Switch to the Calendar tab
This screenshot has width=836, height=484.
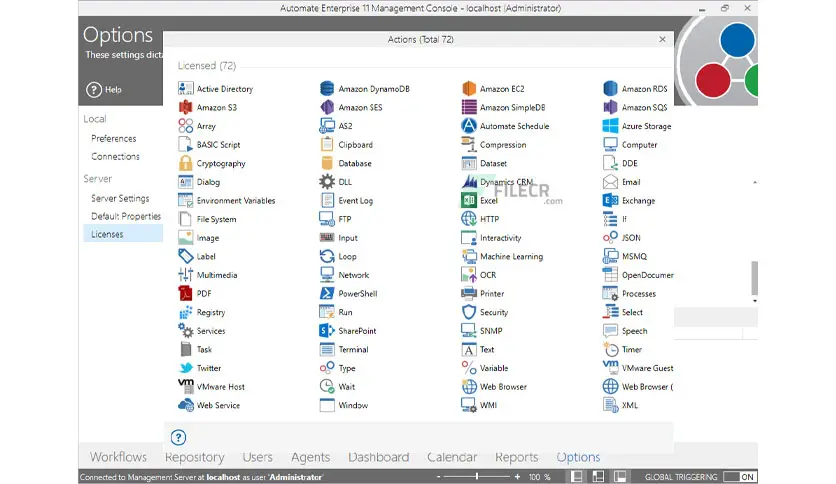pos(452,457)
